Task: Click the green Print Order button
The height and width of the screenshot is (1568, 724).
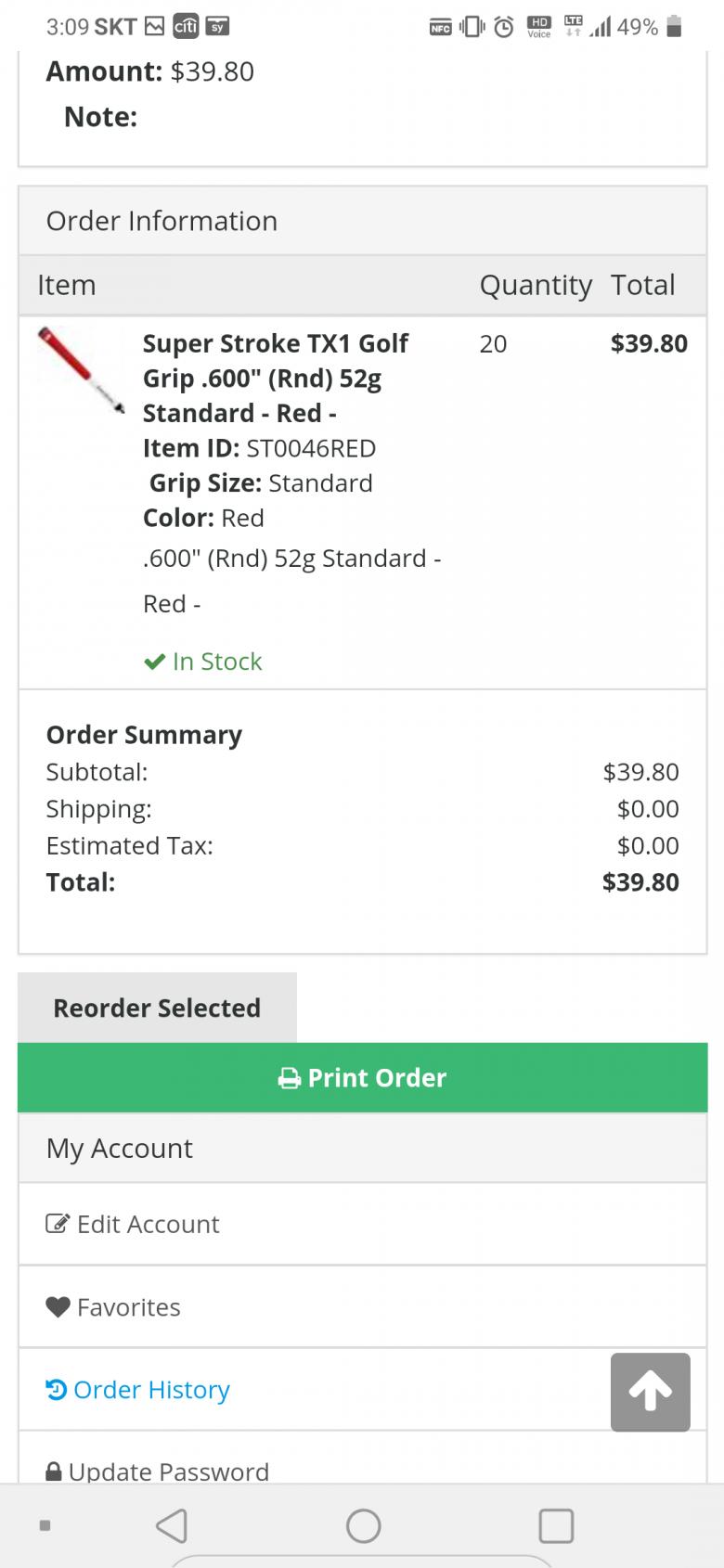Action: (x=363, y=1078)
